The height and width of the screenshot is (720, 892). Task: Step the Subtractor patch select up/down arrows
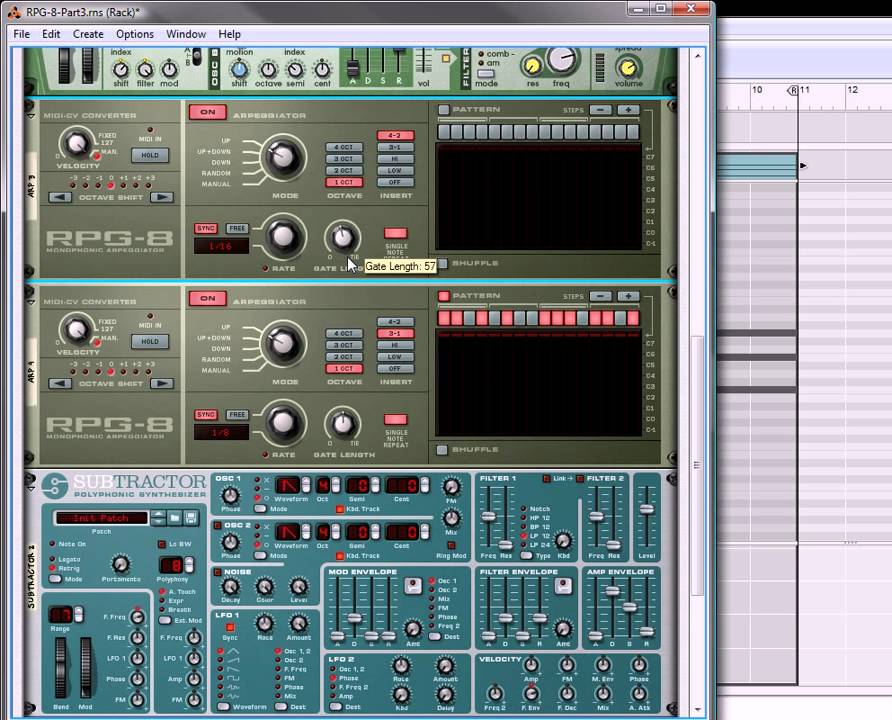[159, 518]
